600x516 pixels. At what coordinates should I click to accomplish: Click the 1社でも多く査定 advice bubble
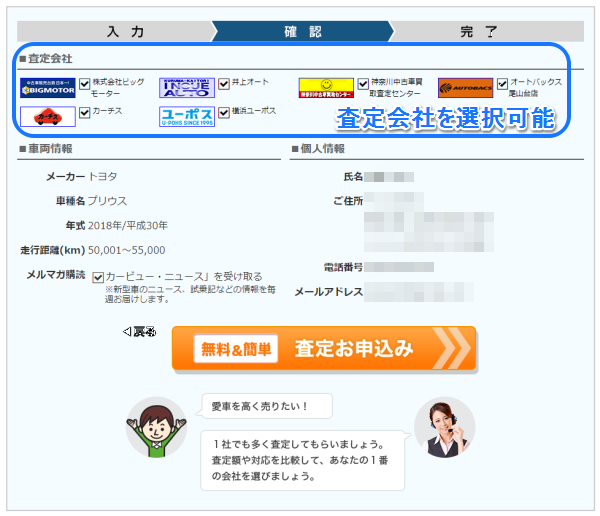pyautogui.click(x=303, y=460)
